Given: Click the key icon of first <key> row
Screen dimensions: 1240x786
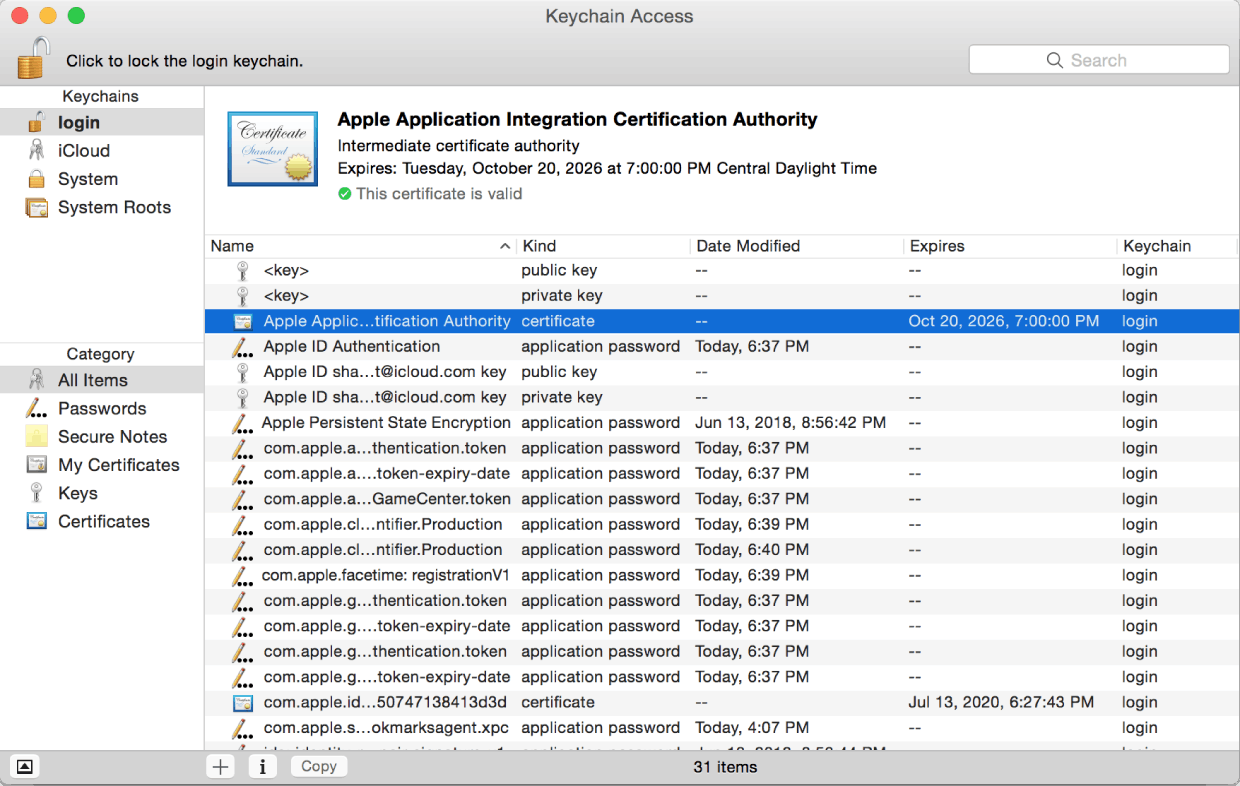Looking at the screenshot, I should (x=242, y=271).
